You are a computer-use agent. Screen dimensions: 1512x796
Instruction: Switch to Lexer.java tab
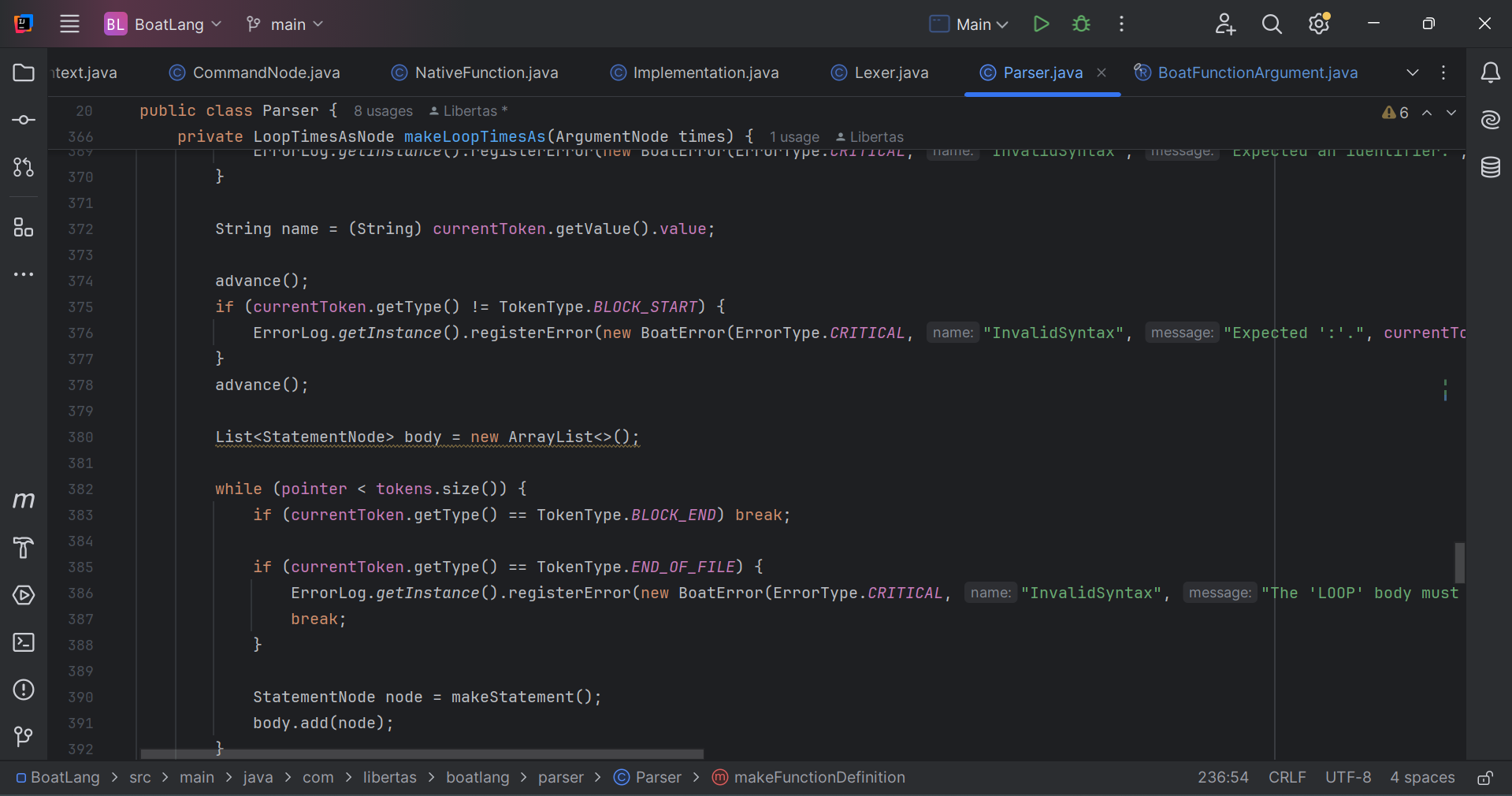pos(879,73)
